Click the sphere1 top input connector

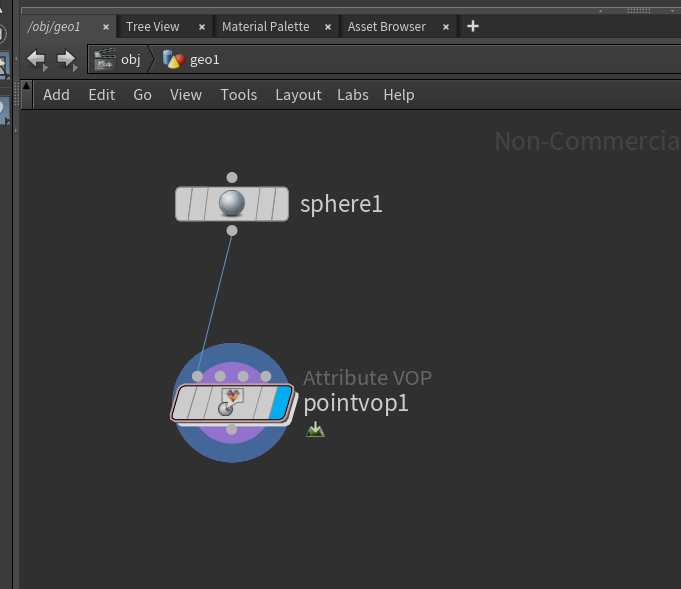[232, 177]
